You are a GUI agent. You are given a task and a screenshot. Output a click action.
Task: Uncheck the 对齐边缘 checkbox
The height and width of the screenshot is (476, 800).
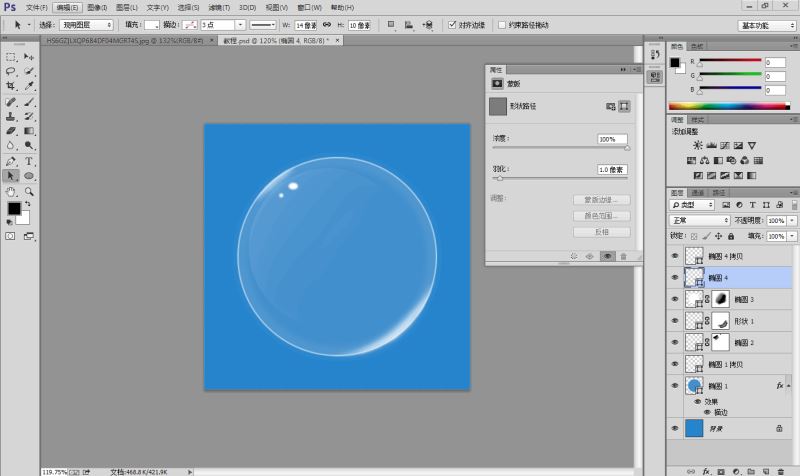(x=452, y=24)
